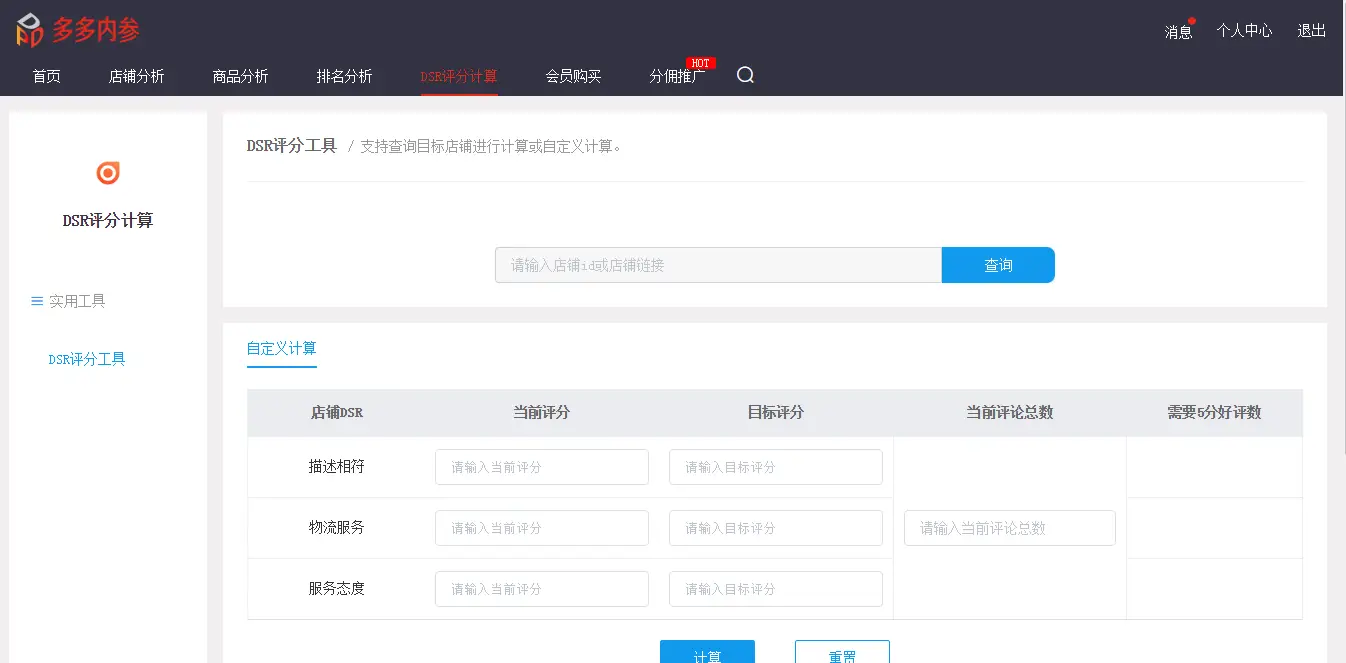Go to 排名分析 in the top navigation
1346x663 pixels.
[344, 74]
